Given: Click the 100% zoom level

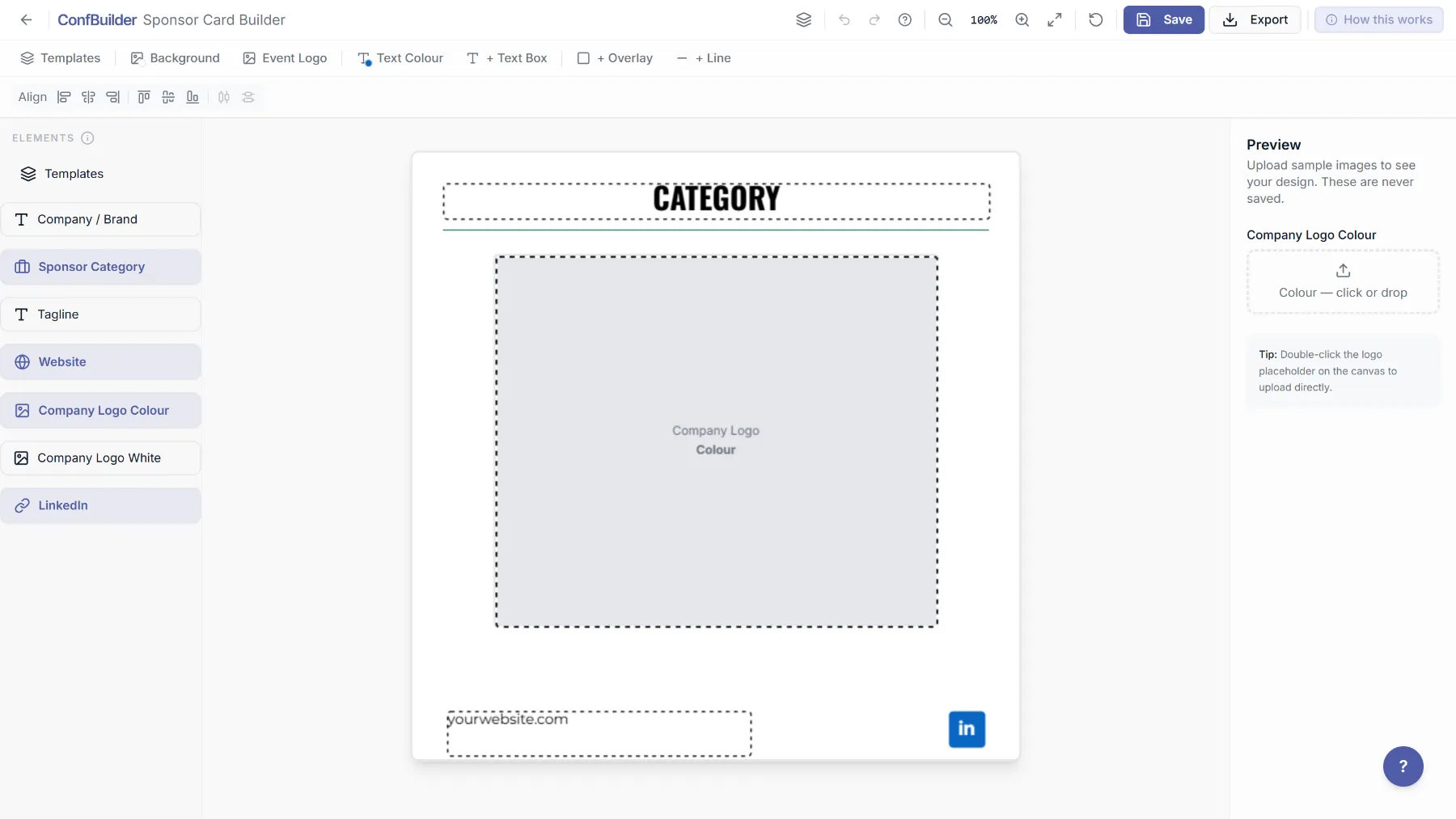Looking at the screenshot, I should 984,19.
